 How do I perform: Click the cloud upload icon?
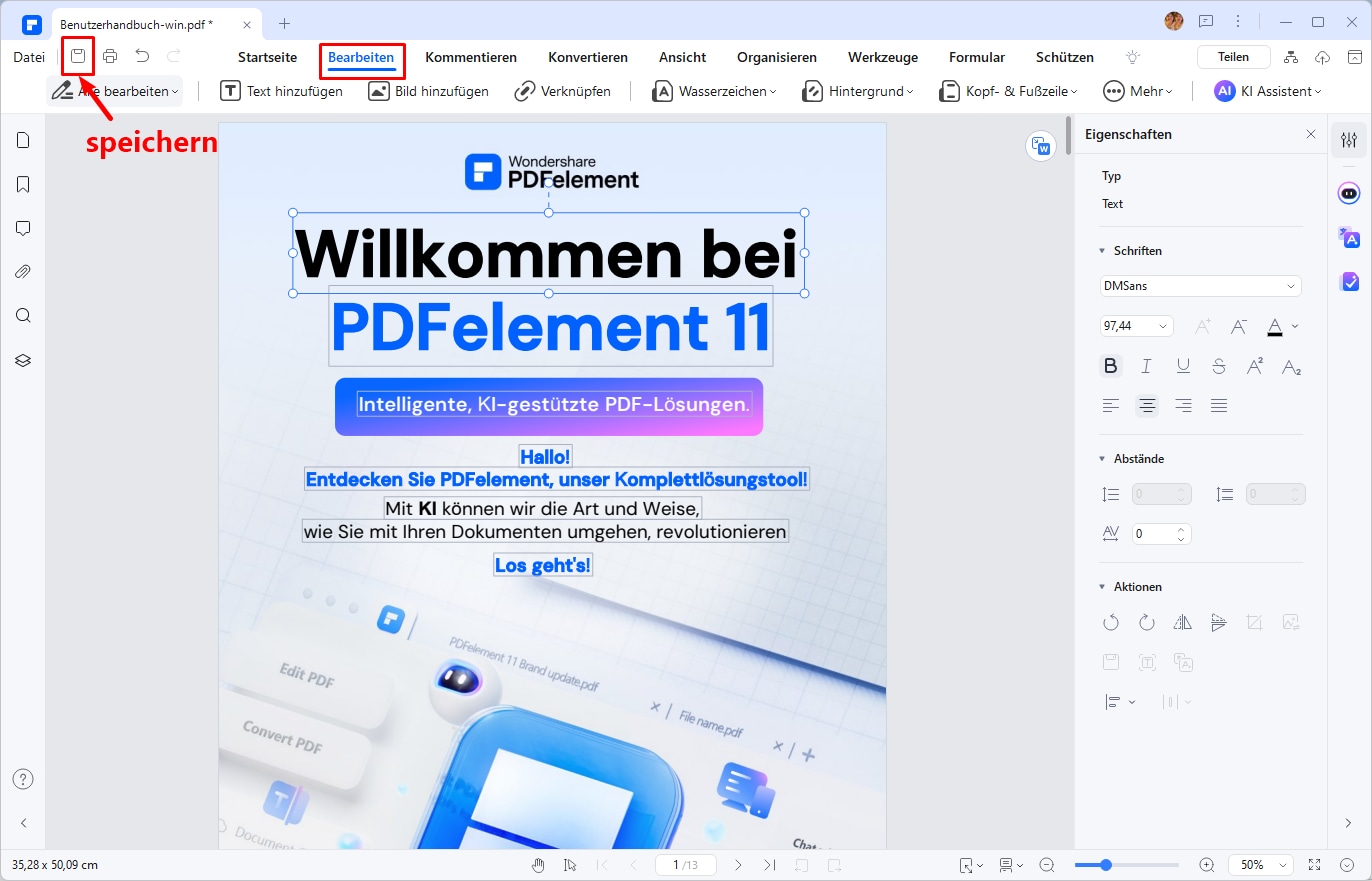[1323, 57]
